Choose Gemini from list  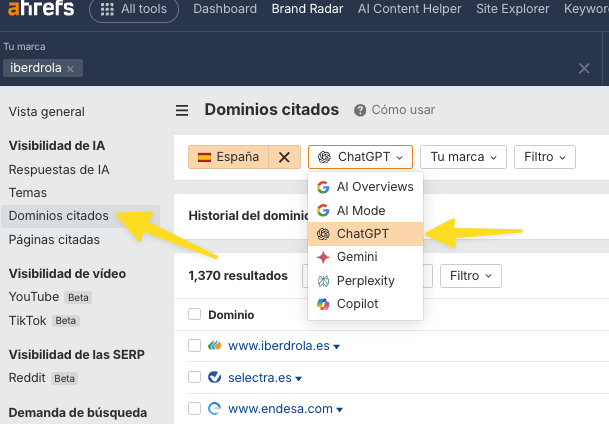tap(365, 257)
